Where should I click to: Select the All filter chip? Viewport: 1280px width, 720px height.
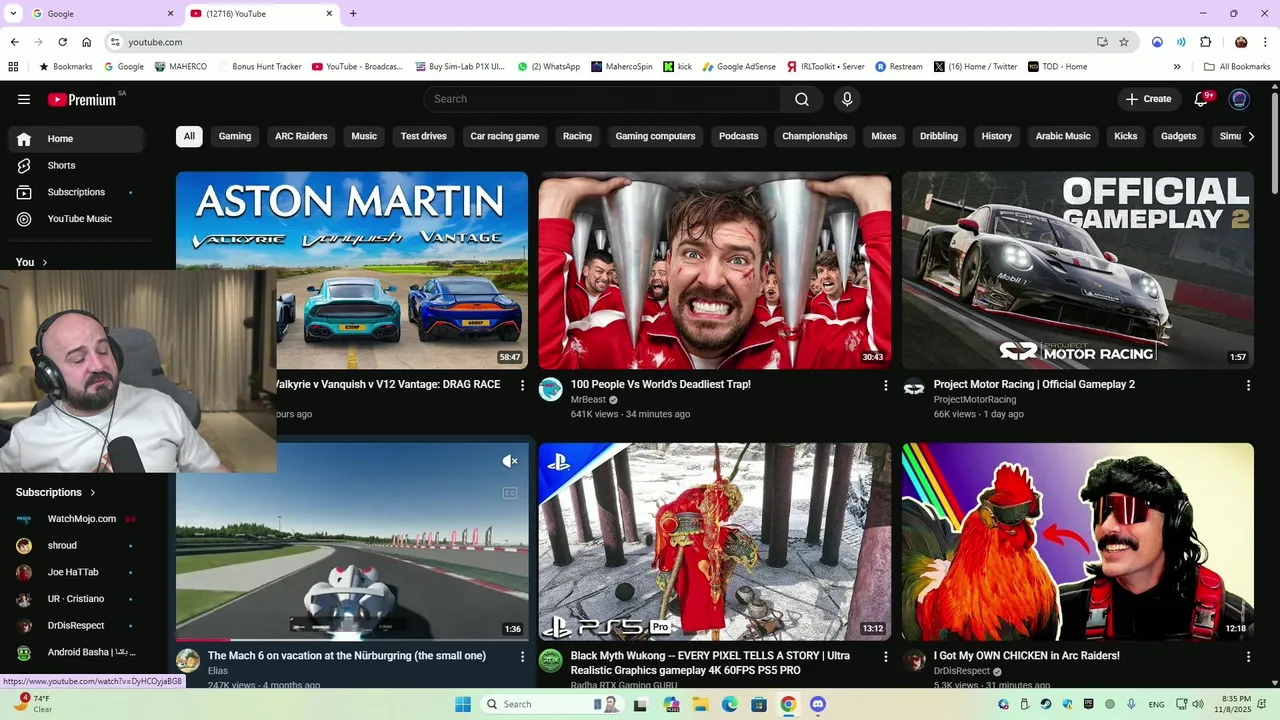click(189, 136)
